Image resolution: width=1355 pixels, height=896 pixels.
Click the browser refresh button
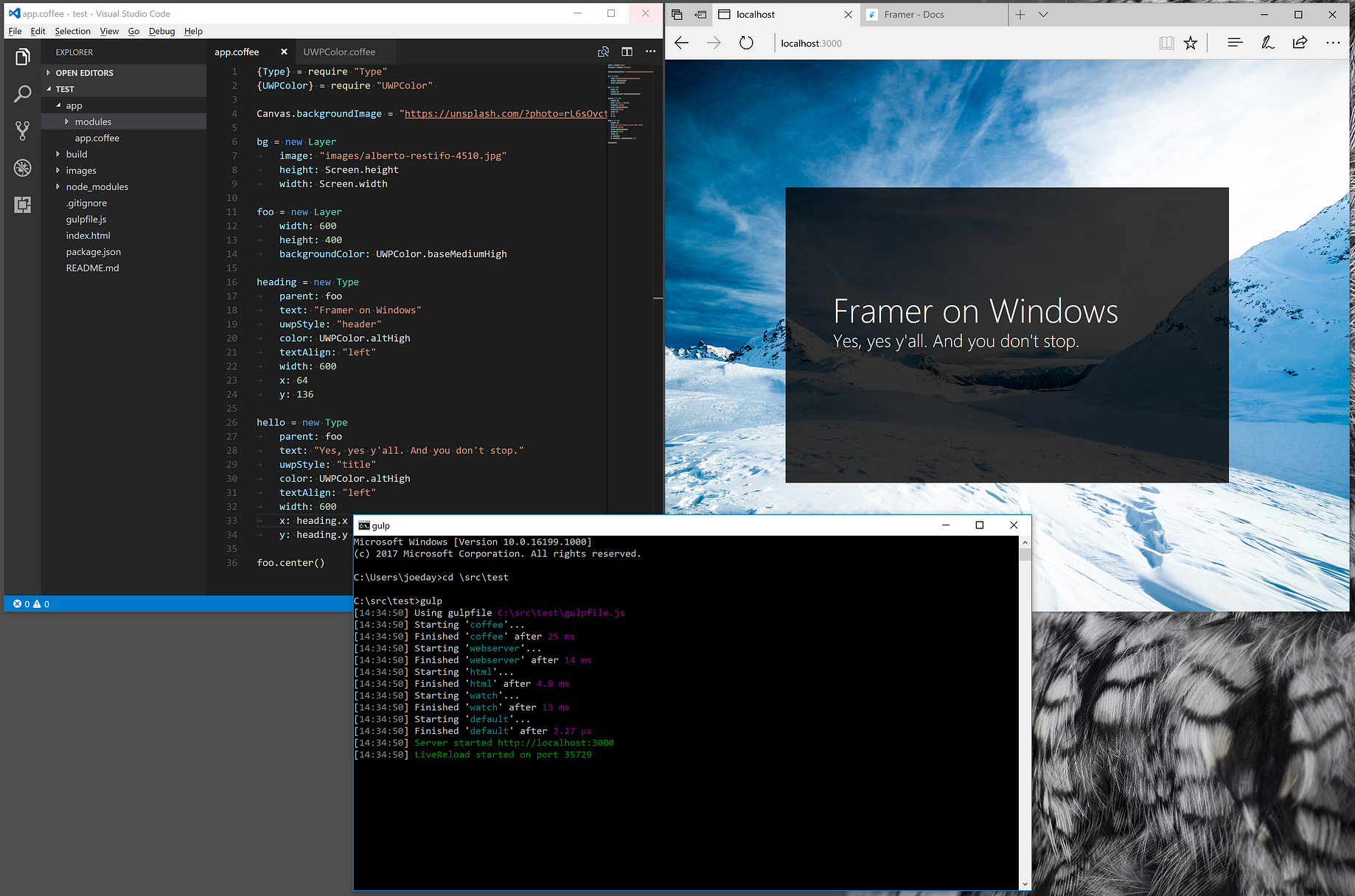[x=746, y=43]
